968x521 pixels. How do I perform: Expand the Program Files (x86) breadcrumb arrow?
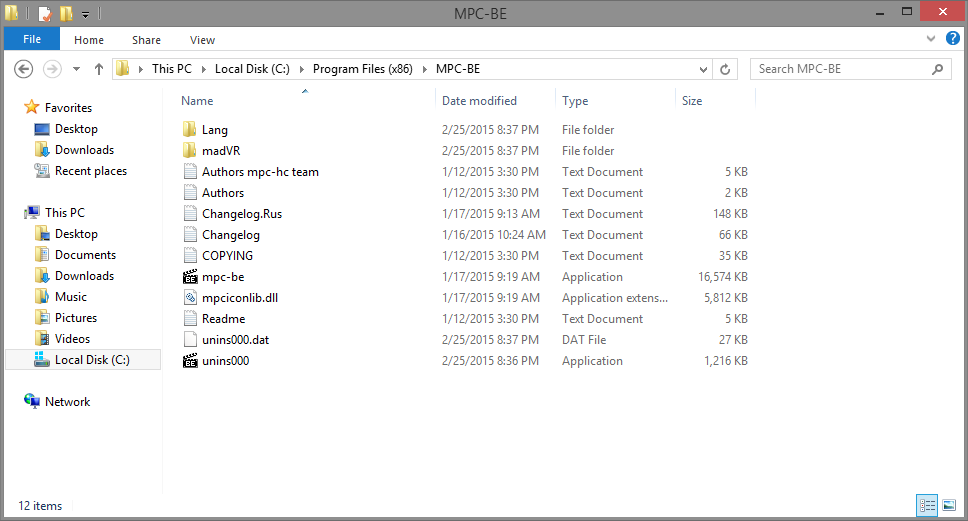[x=425, y=69]
